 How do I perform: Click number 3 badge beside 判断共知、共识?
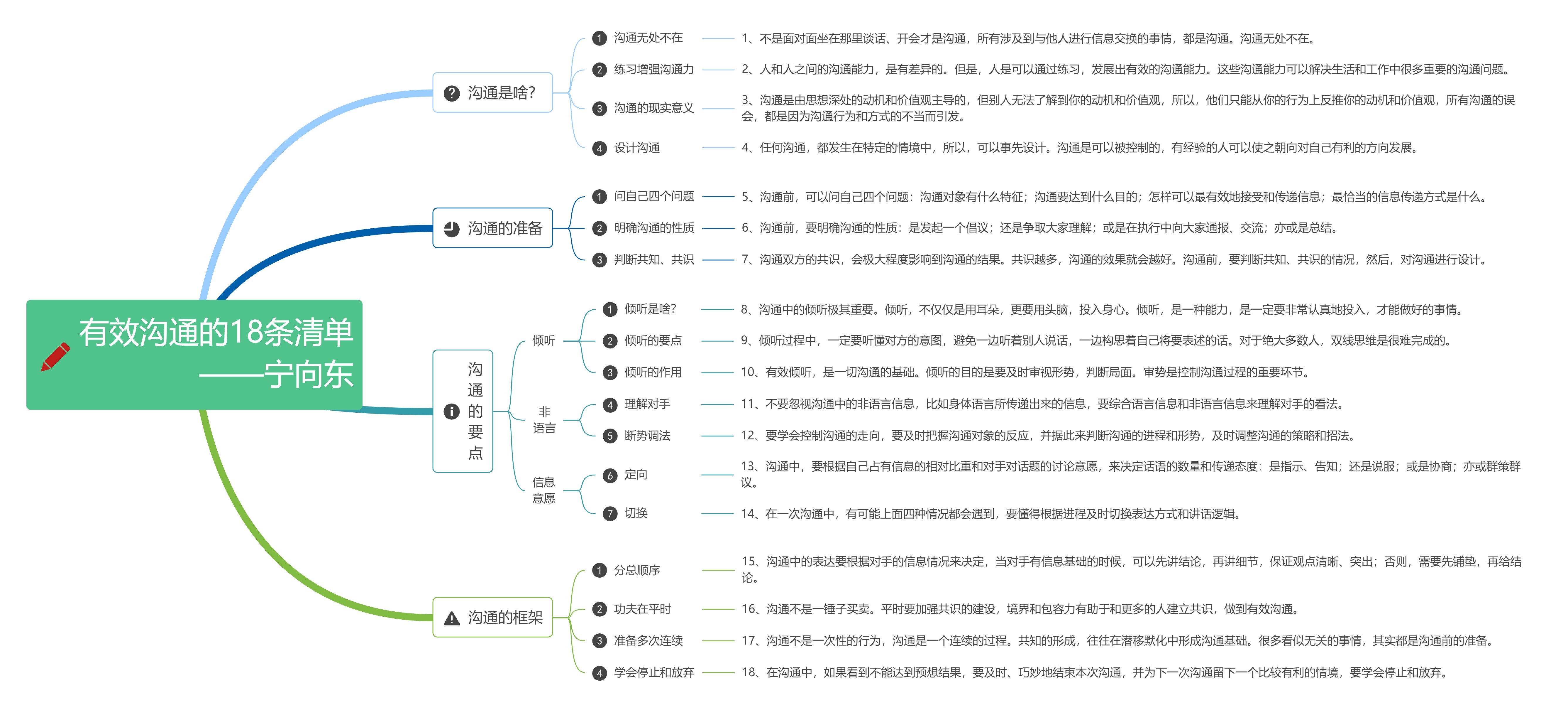click(599, 260)
